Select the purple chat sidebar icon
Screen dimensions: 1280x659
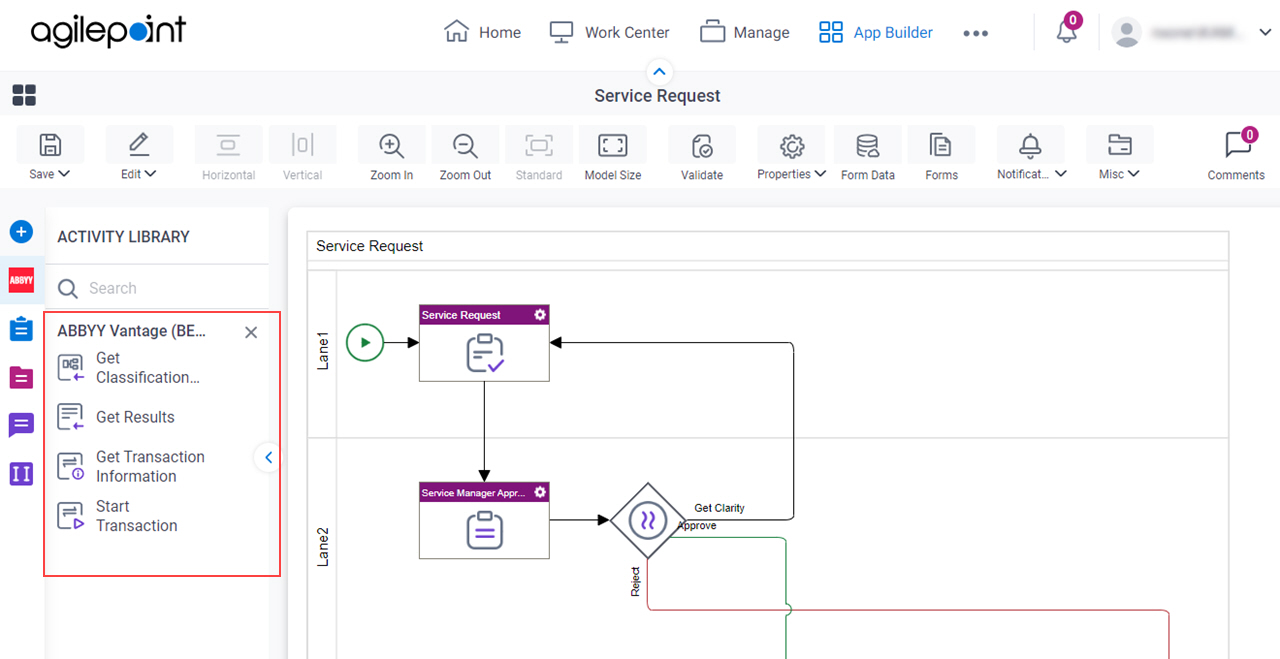click(21, 425)
